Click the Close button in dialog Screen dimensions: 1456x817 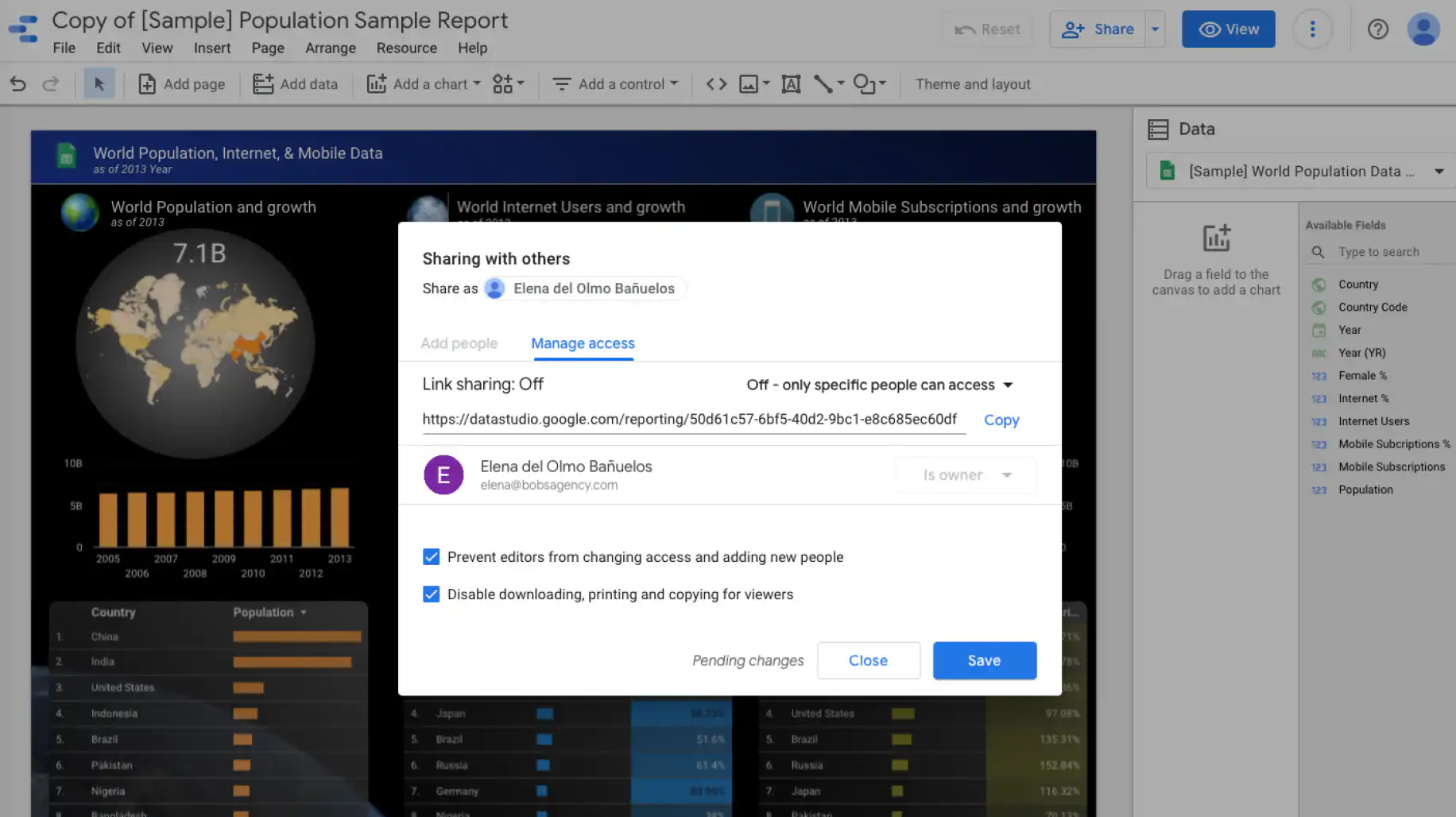[x=868, y=660]
